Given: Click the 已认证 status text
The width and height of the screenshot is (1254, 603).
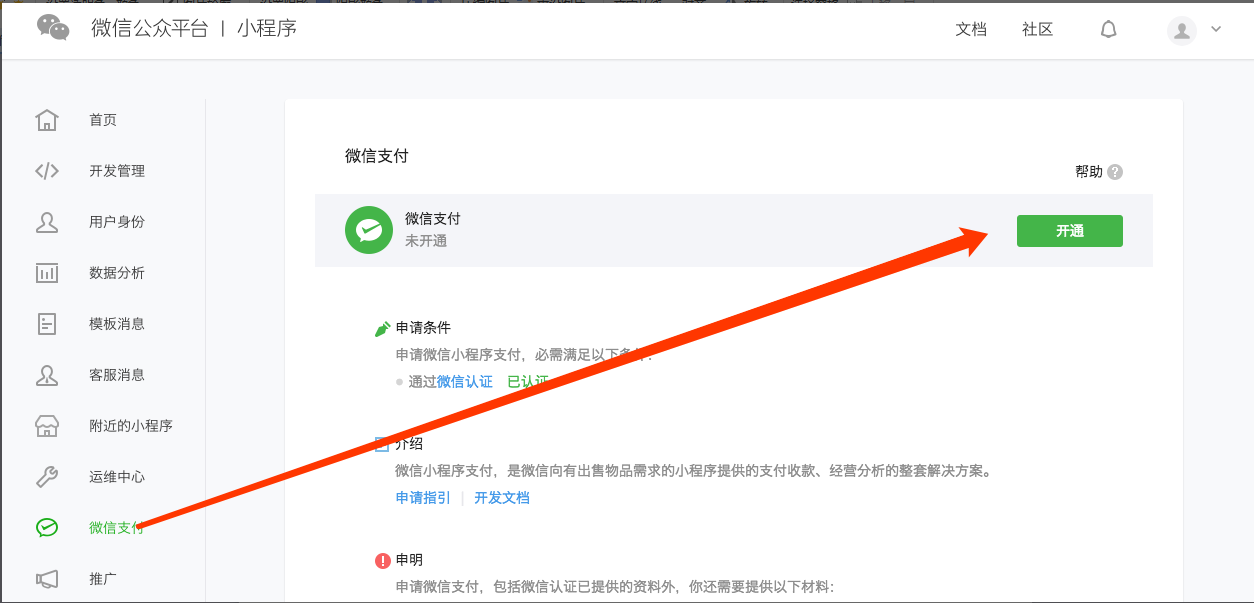Looking at the screenshot, I should pyautogui.click(x=528, y=382).
